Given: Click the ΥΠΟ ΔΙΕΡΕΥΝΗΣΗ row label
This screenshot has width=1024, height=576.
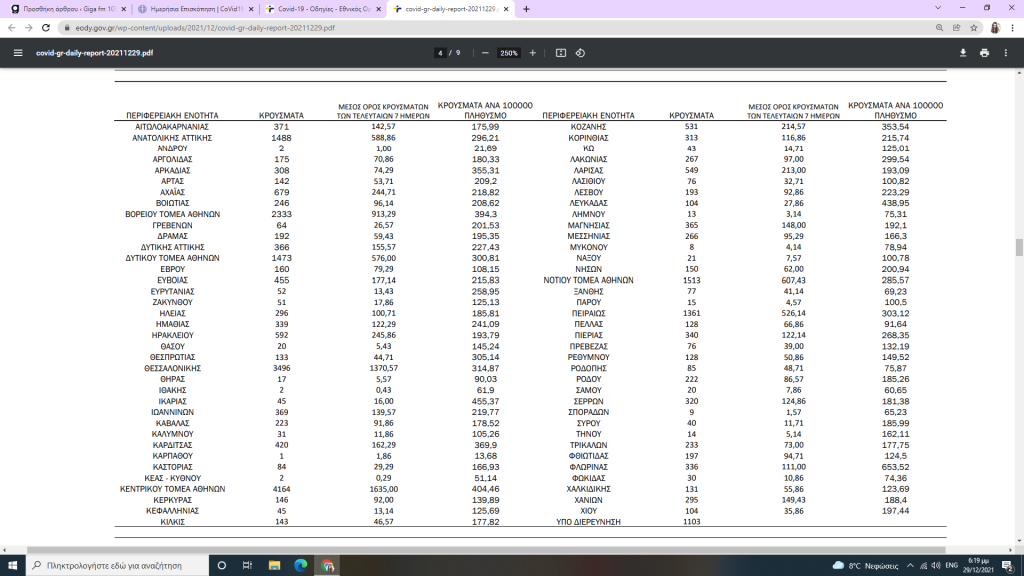Looking at the screenshot, I should coord(588,522).
